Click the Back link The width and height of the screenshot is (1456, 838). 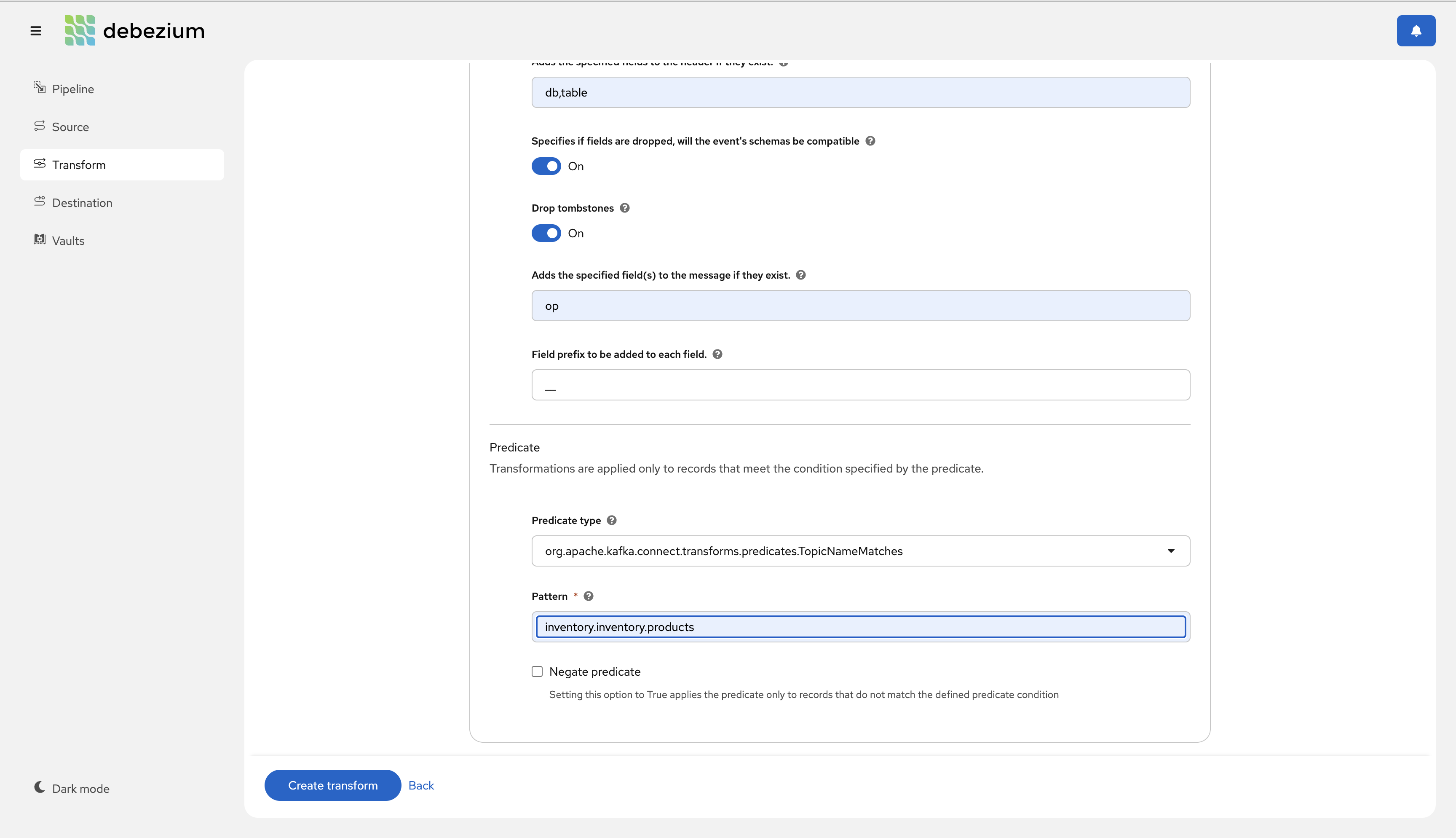coord(421,785)
